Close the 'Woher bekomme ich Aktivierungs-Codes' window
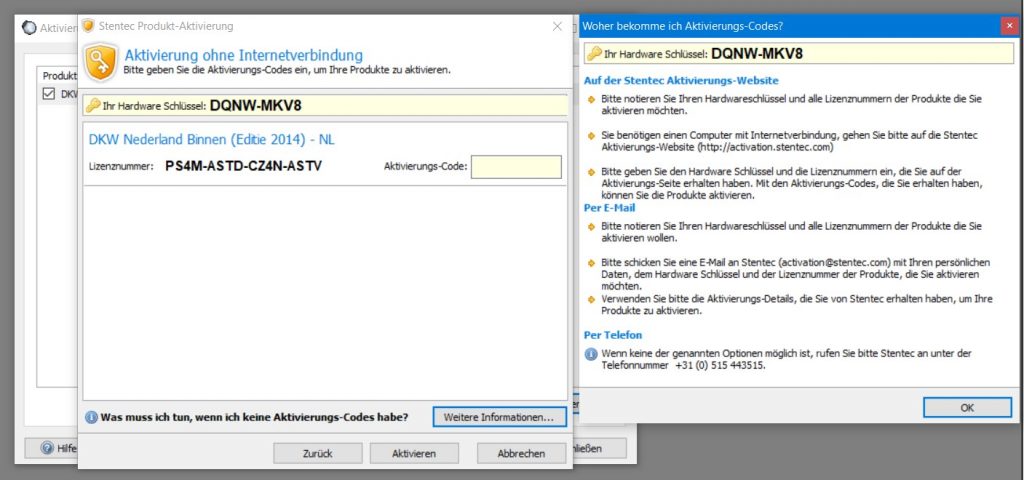Viewport: 1024px width, 480px height. (1009, 25)
